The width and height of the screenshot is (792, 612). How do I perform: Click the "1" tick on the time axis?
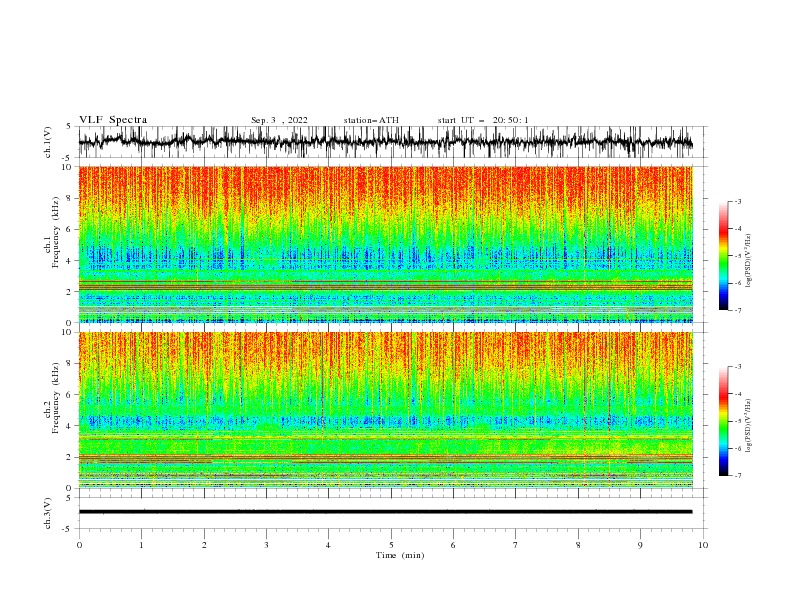point(141,545)
